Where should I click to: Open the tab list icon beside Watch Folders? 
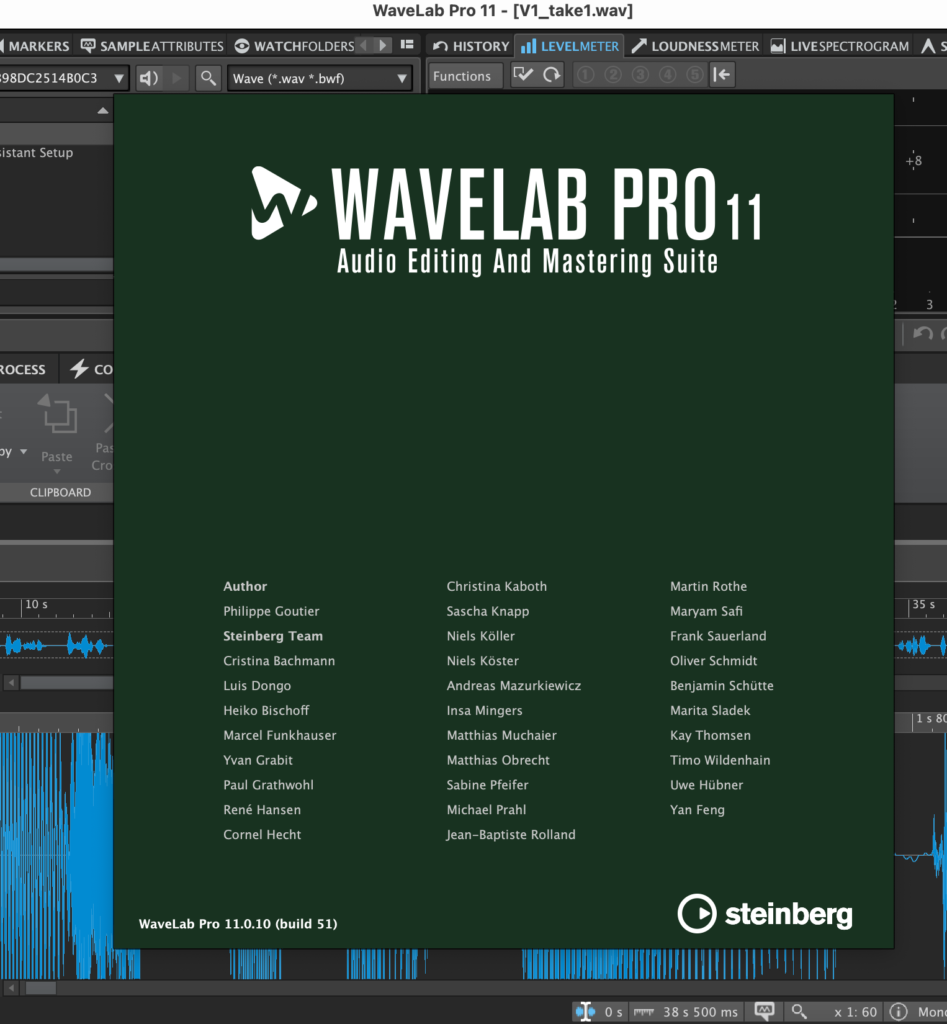(407, 44)
